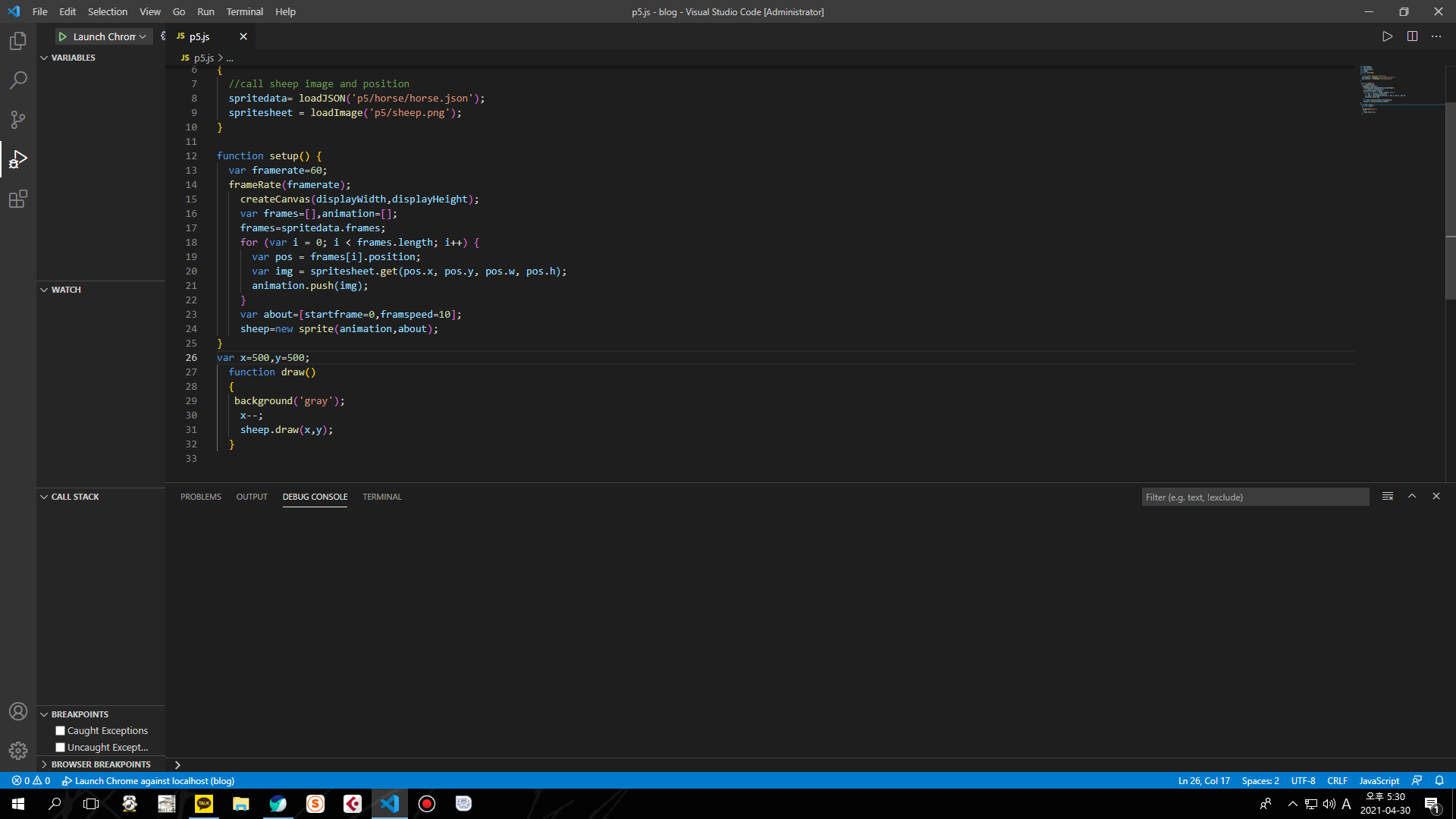Open the Search view in activity bar
The width and height of the screenshot is (1456, 819).
pyautogui.click(x=18, y=80)
